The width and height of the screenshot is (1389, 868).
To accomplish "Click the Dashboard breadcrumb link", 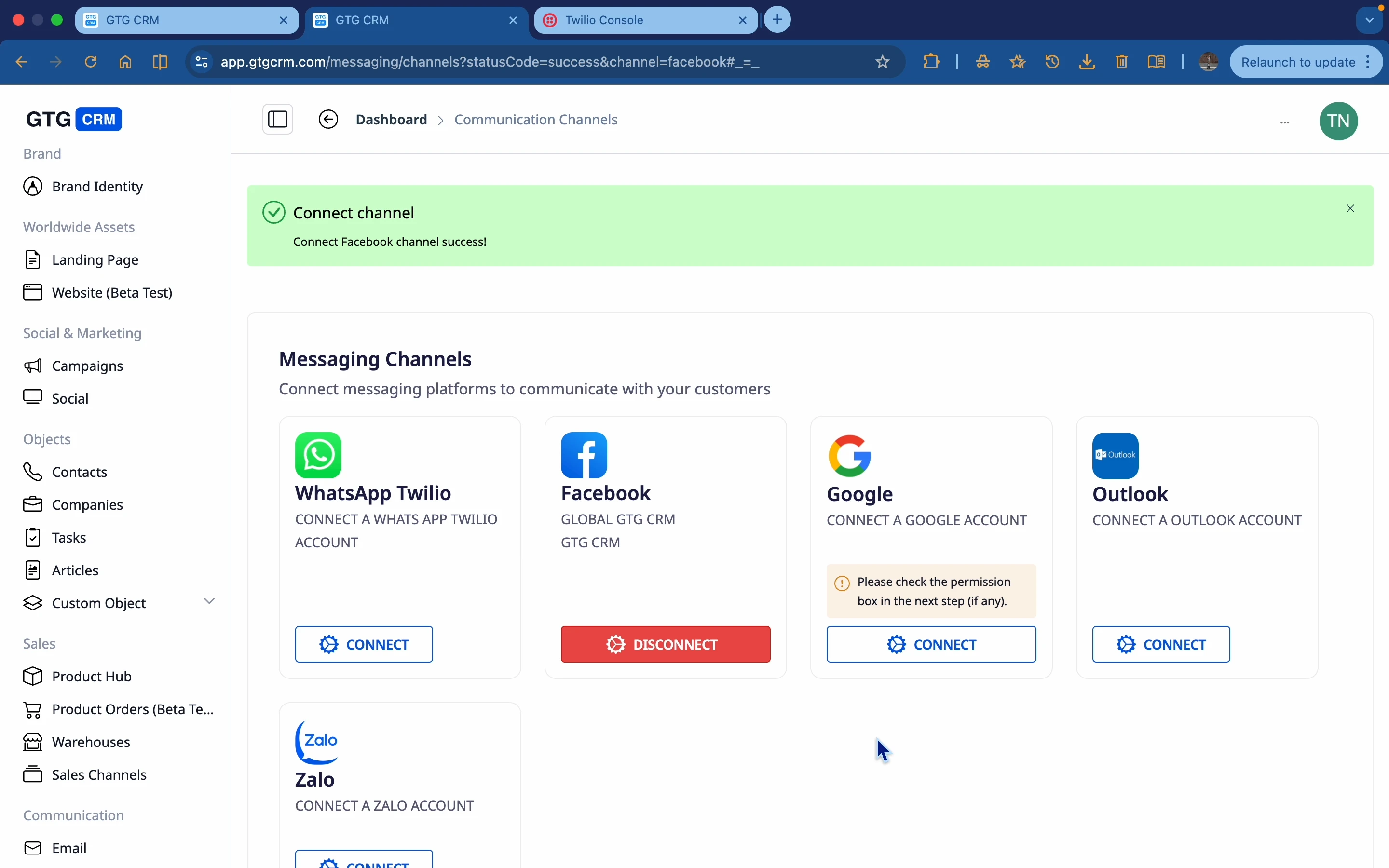I will pyautogui.click(x=392, y=119).
